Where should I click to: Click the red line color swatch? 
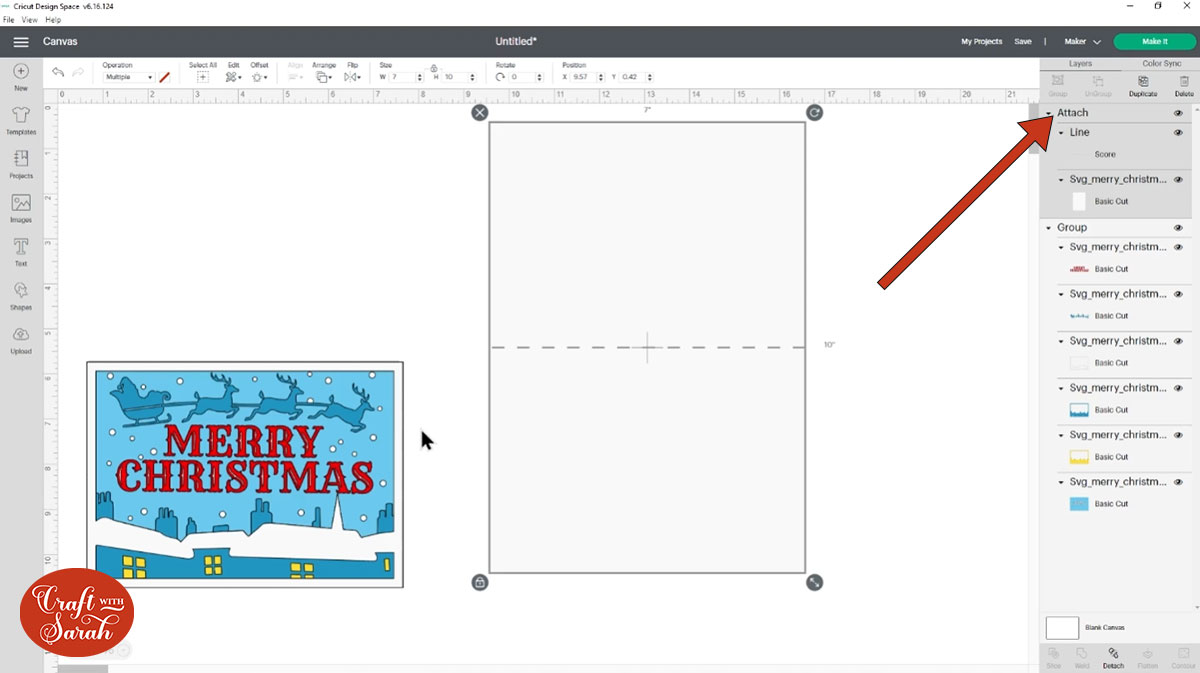pyautogui.click(x=165, y=77)
